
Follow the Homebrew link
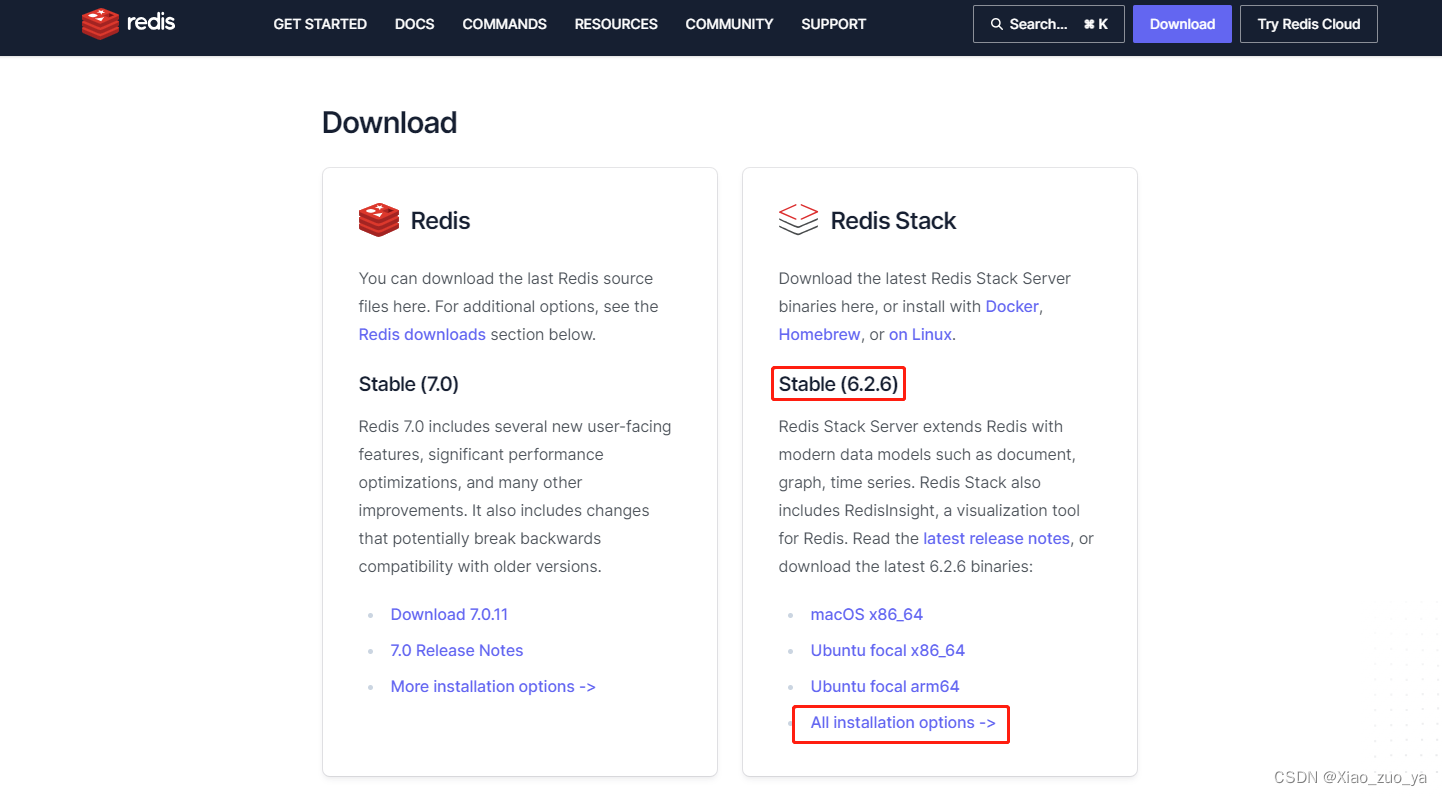click(x=819, y=334)
